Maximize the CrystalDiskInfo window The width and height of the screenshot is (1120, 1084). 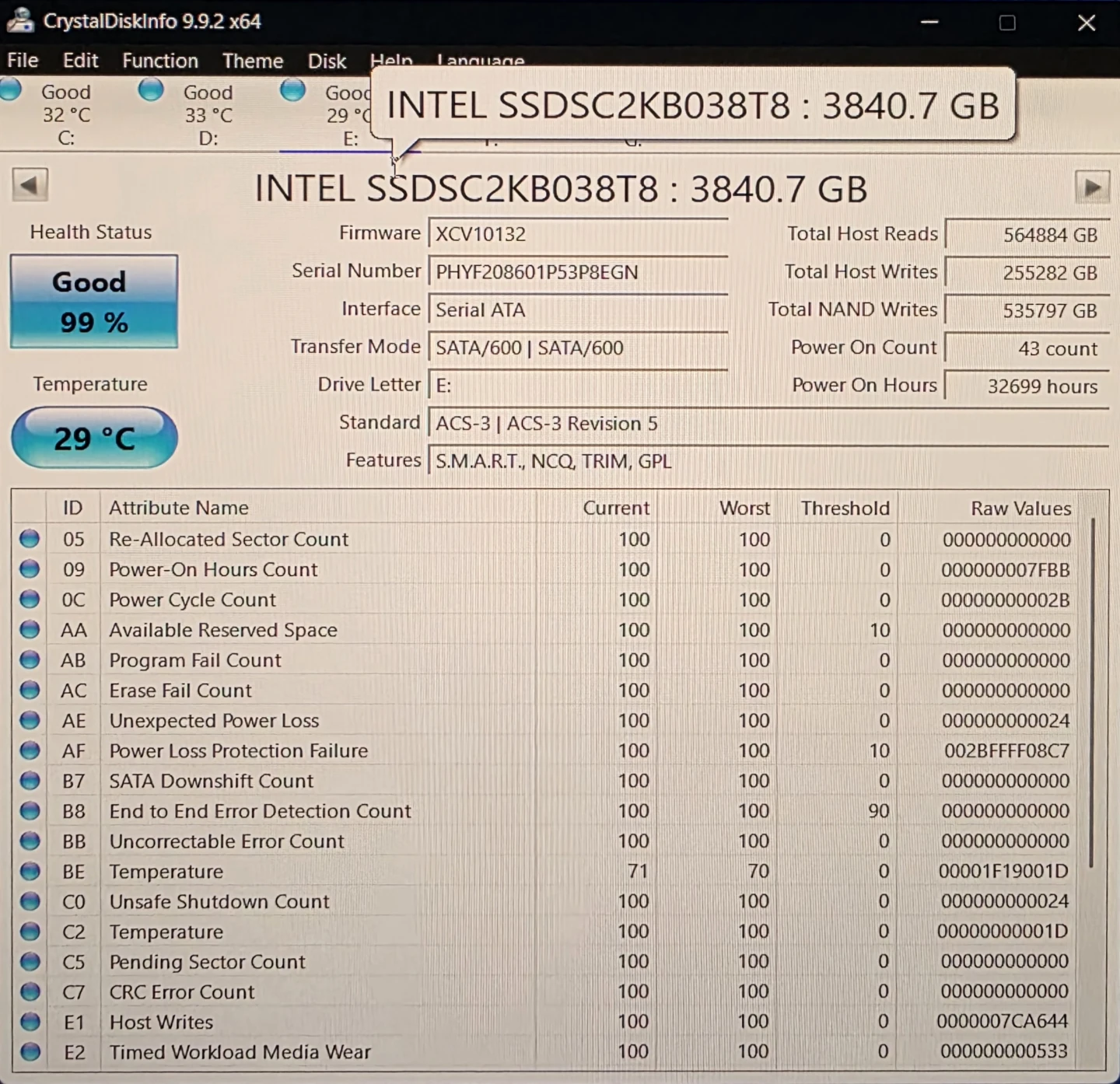pyautogui.click(x=1007, y=23)
